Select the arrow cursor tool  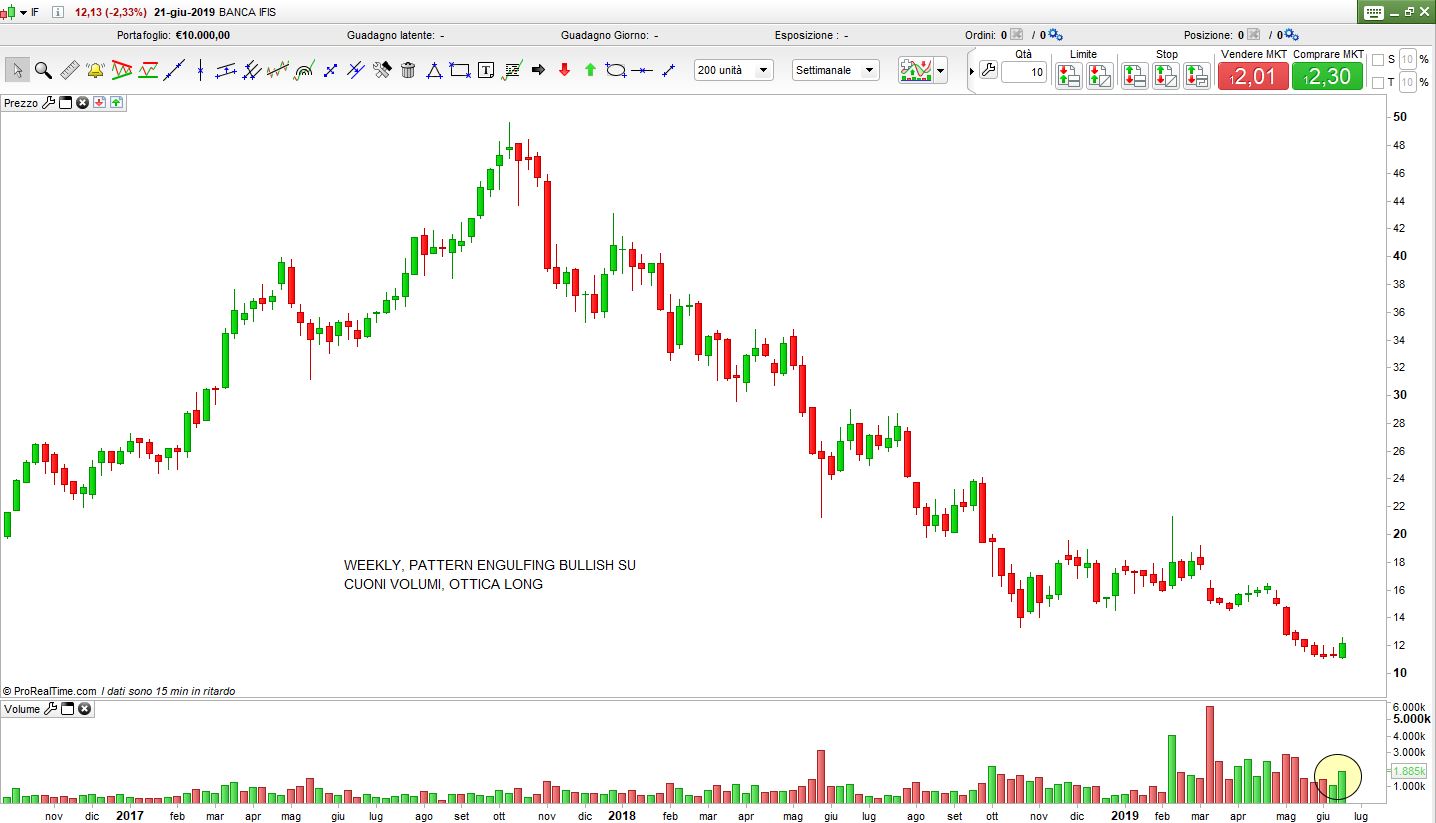17,70
